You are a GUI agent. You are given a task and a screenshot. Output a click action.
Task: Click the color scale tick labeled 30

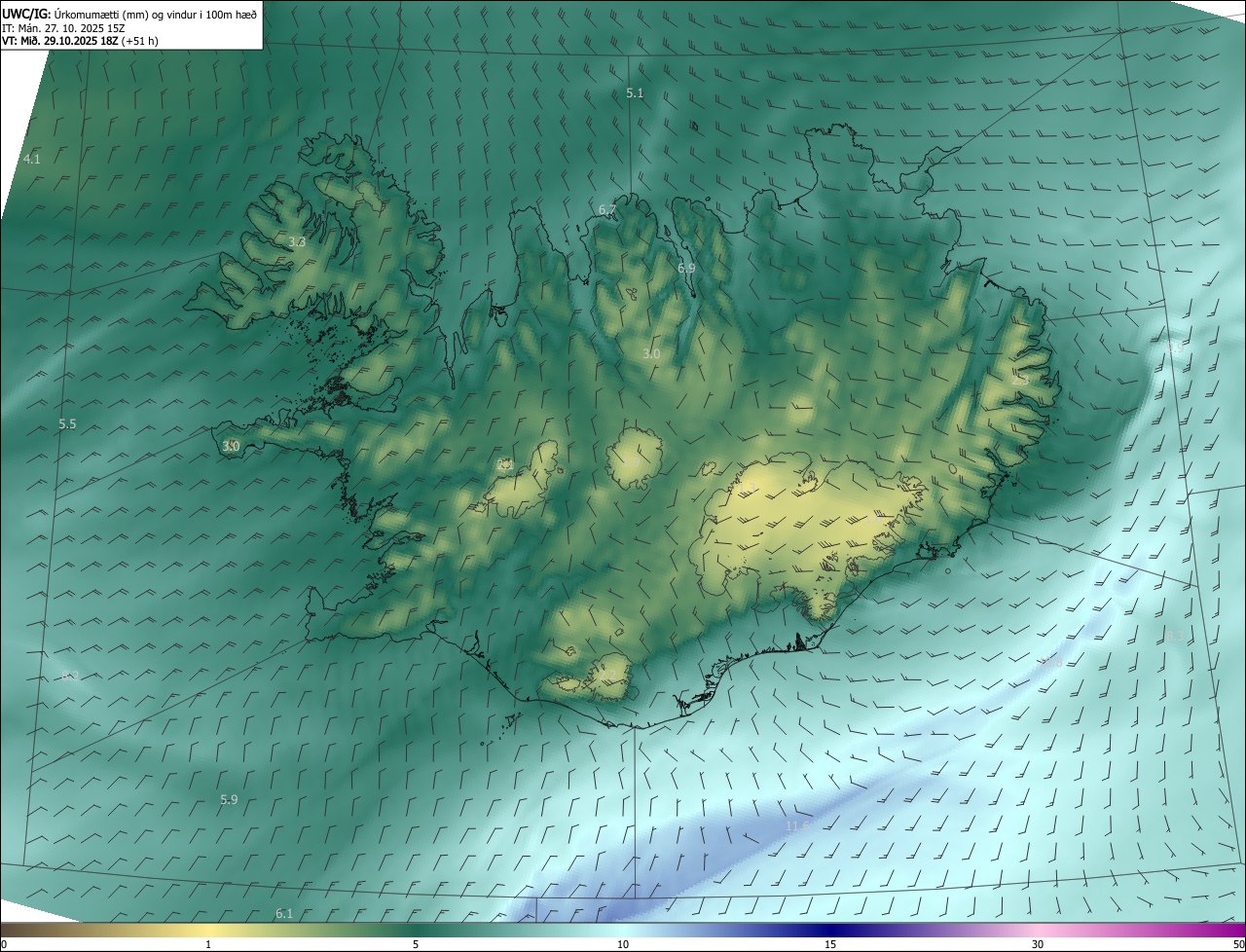(x=1038, y=944)
